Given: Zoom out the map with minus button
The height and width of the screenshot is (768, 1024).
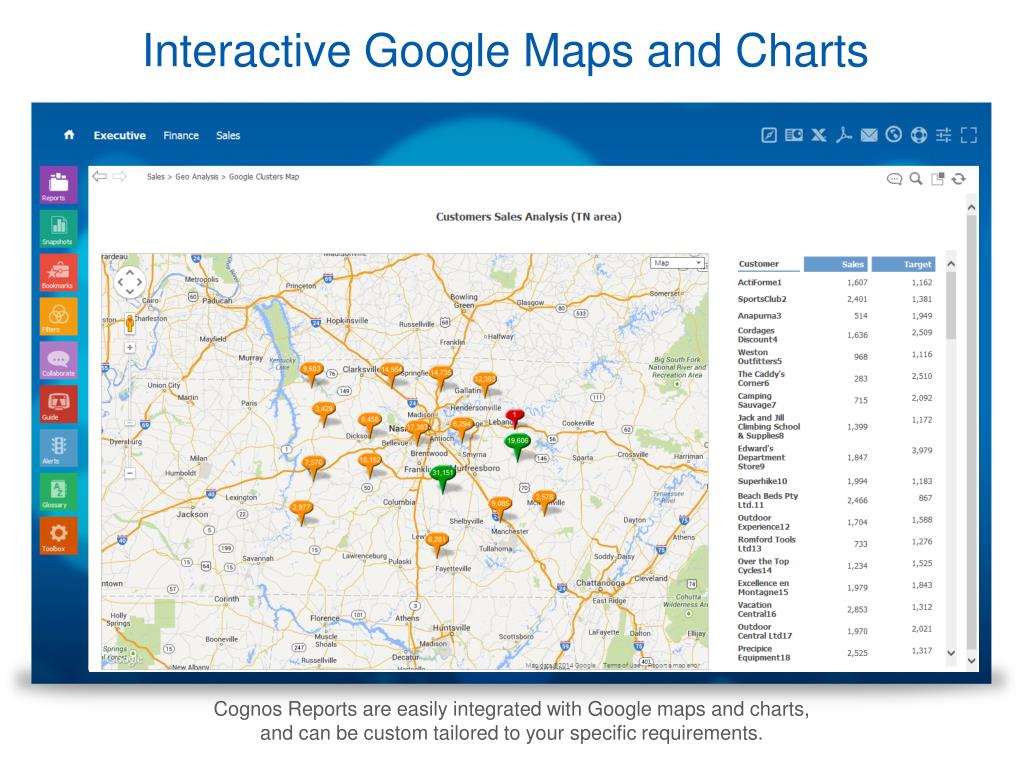Looking at the screenshot, I should click(x=130, y=473).
